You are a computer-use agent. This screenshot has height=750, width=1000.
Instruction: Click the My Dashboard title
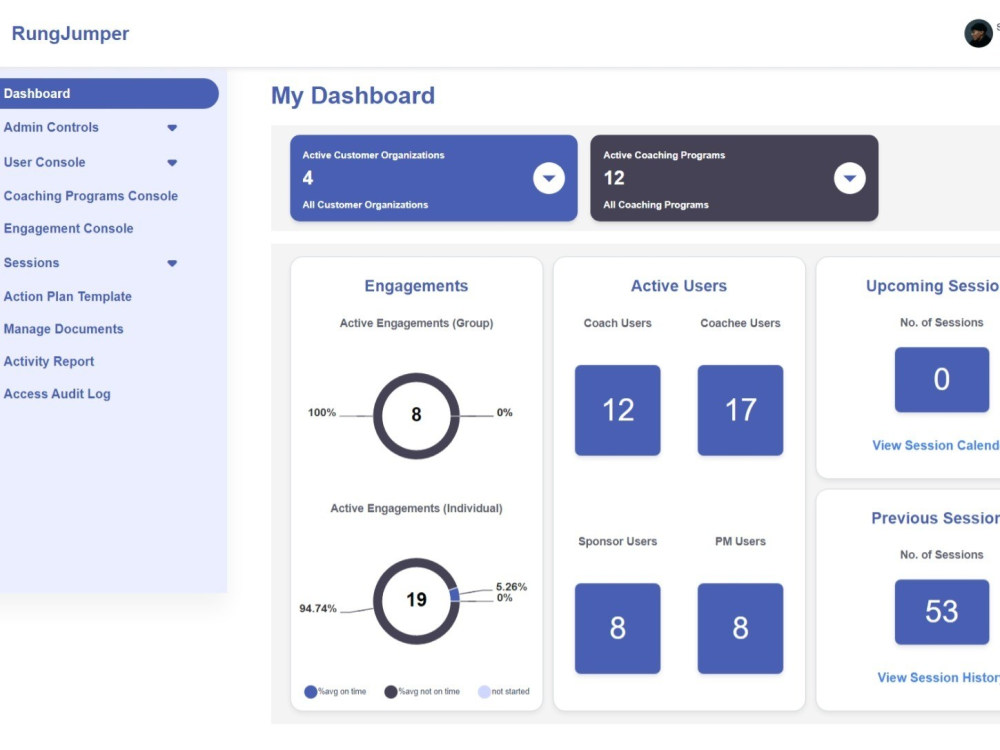[x=353, y=96]
